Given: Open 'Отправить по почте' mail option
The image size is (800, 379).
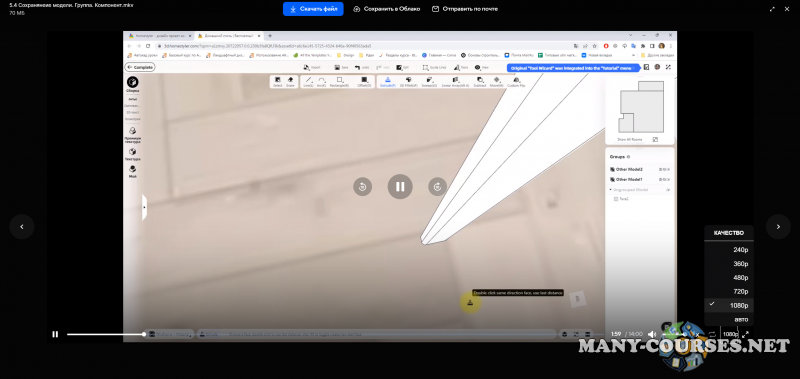Looking at the screenshot, I should pyautogui.click(x=464, y=9).
